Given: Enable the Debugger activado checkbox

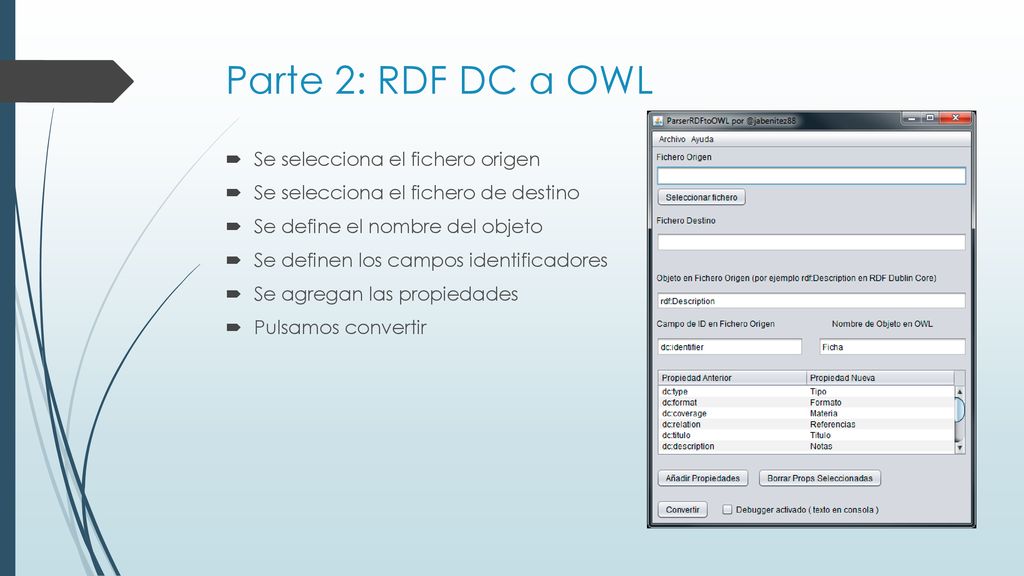Looking at the screenshot, I should pos(727,509).
